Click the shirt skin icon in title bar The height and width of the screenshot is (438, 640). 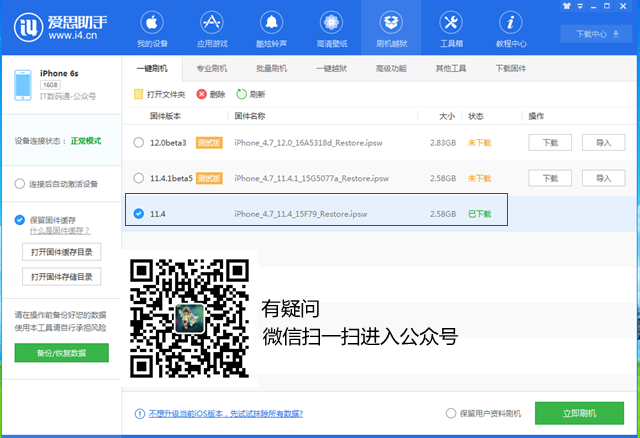567,6
